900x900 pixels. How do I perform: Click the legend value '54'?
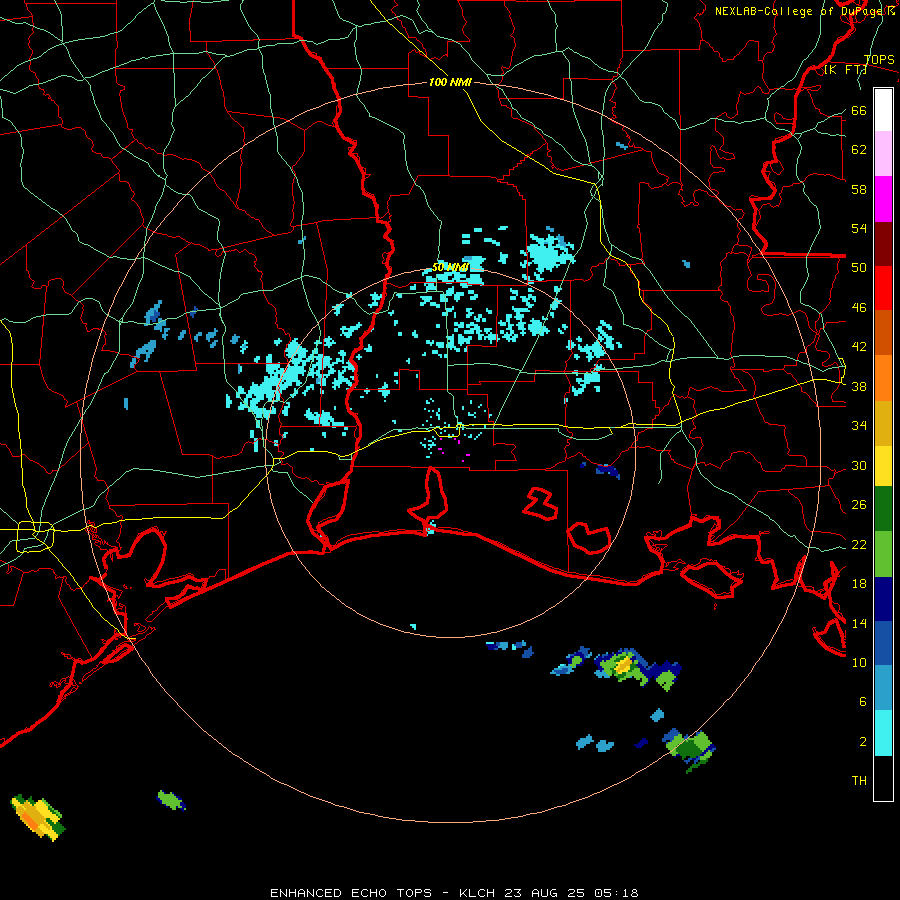click(x=859, y=228)
